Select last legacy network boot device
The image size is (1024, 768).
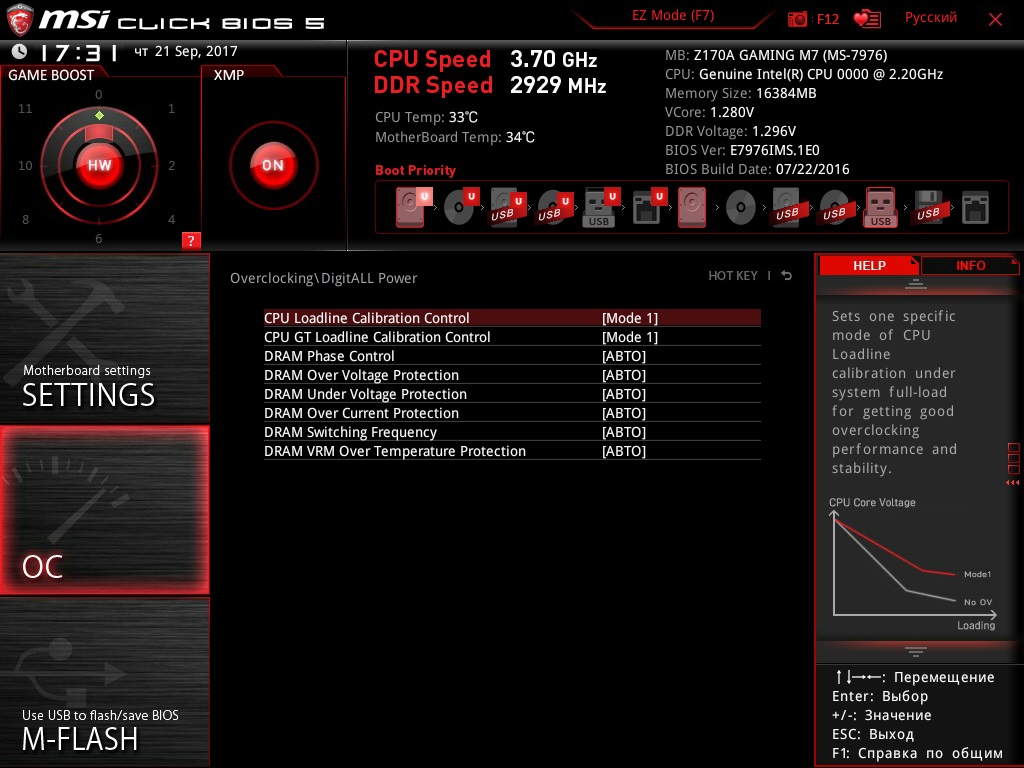975,208
